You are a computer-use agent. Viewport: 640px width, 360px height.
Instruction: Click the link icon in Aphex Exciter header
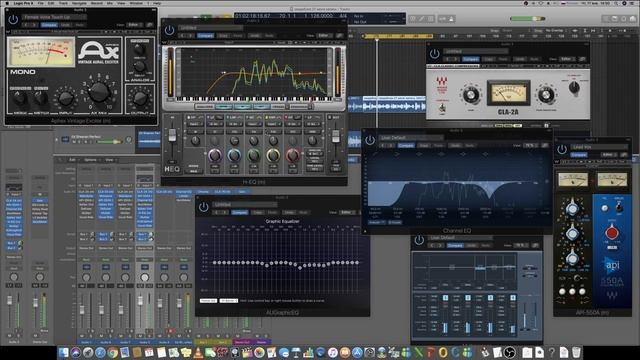tap(149, 25)
